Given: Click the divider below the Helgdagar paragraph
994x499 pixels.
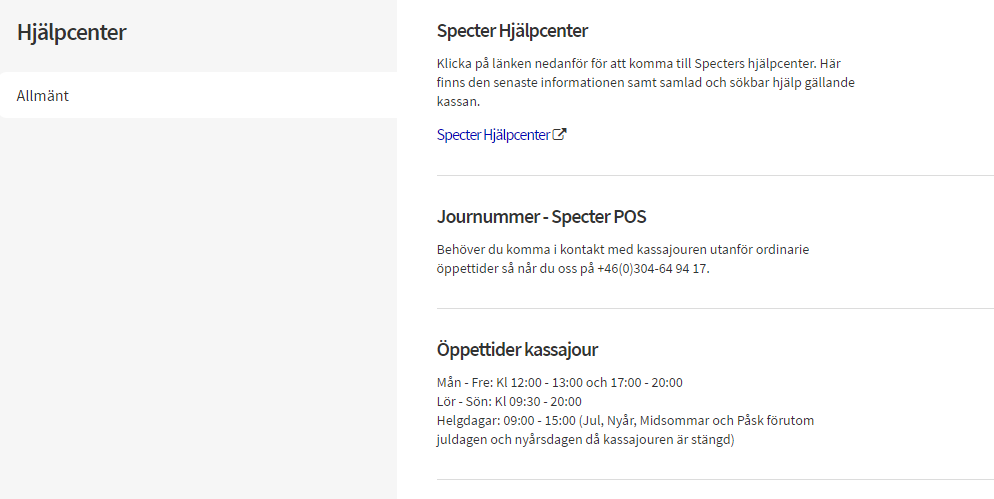Looking at the screenshot, I should tap(715, 479).
